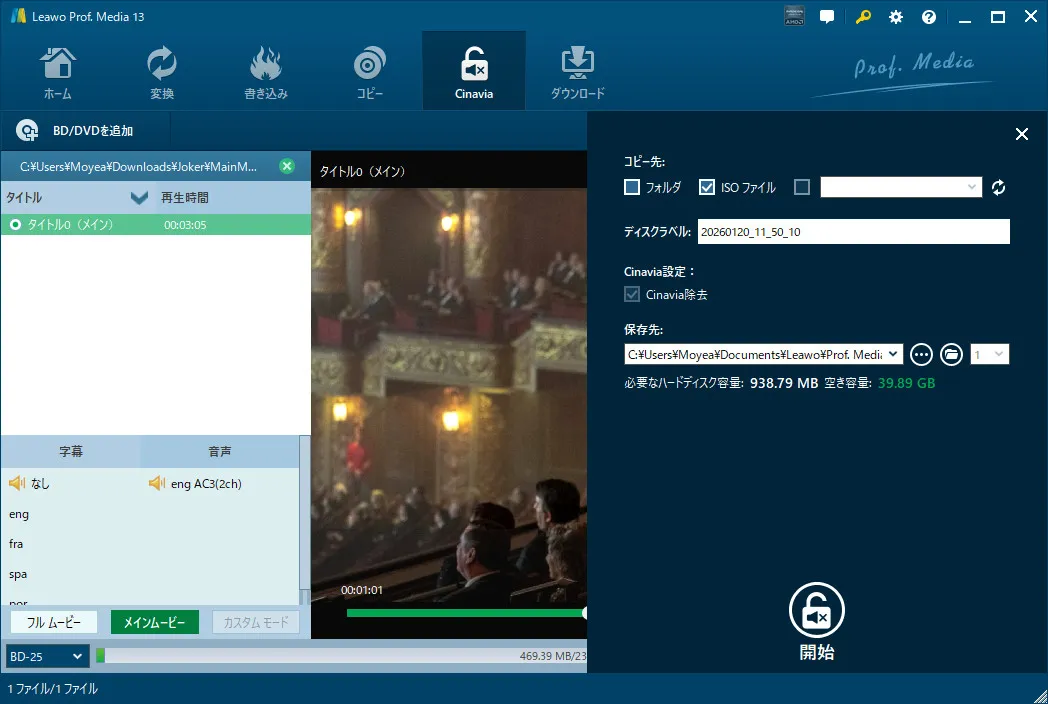
Task: Click the yellow key registration icon
Action: (863, 17)
